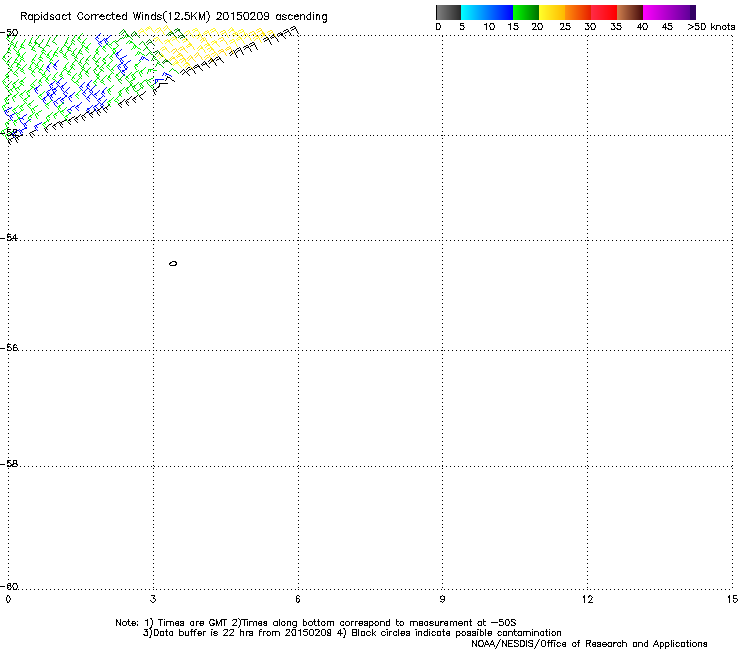The image size is (740, 650).
Task: Click the blue 5-15 knots color segment
Action: pyautogui.click(x=487, y=12)
